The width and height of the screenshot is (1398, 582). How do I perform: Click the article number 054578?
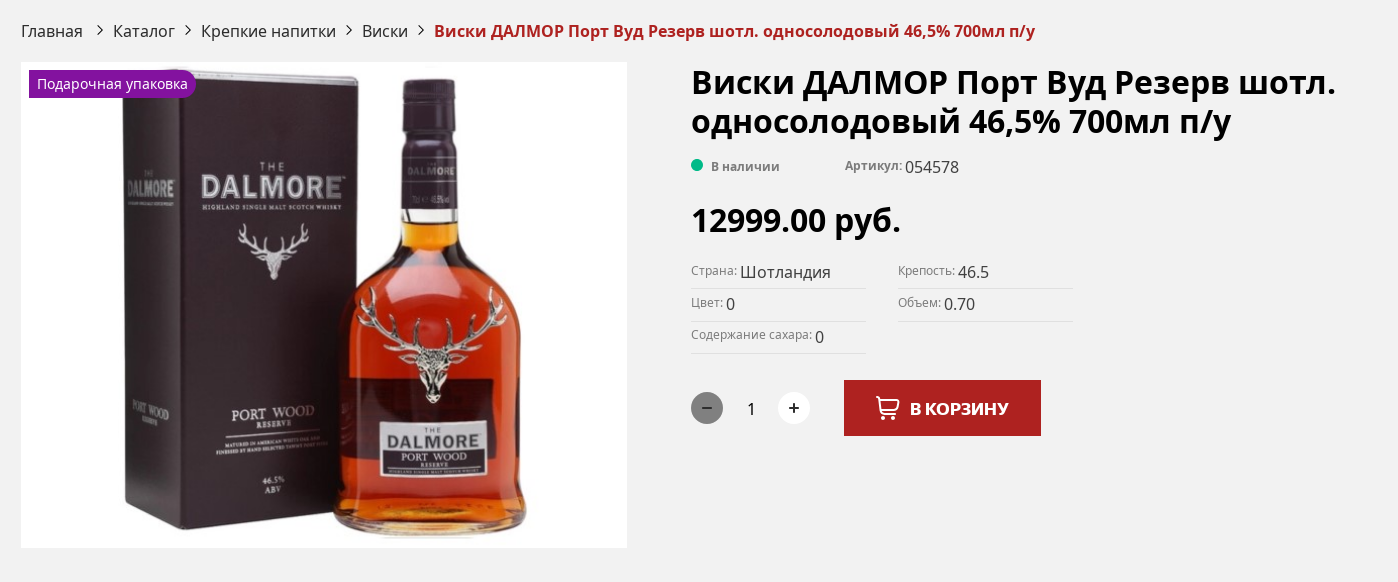[x=932, y=167]
